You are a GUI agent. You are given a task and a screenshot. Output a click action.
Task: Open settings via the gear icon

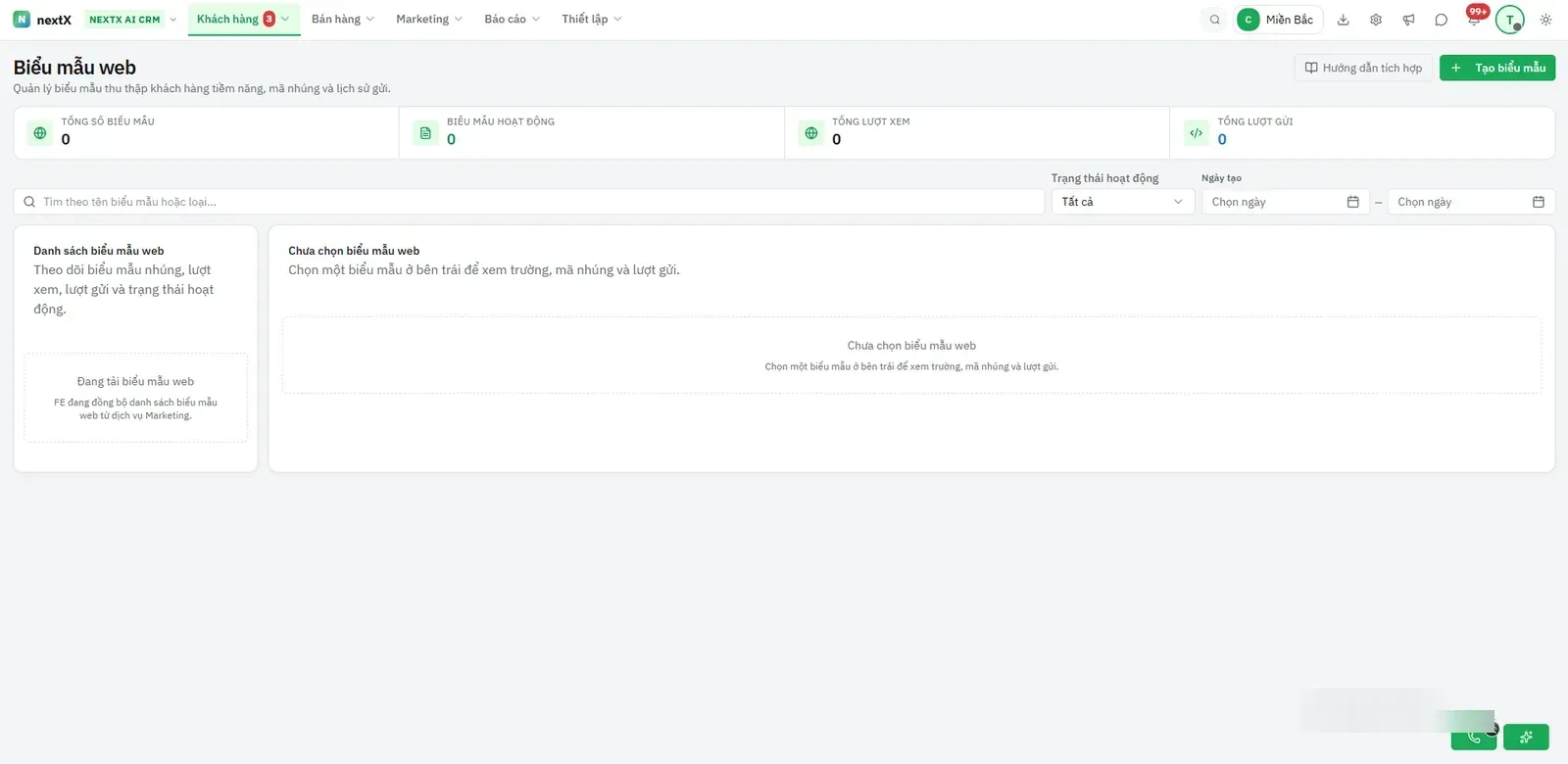[x=1376, y=20]
